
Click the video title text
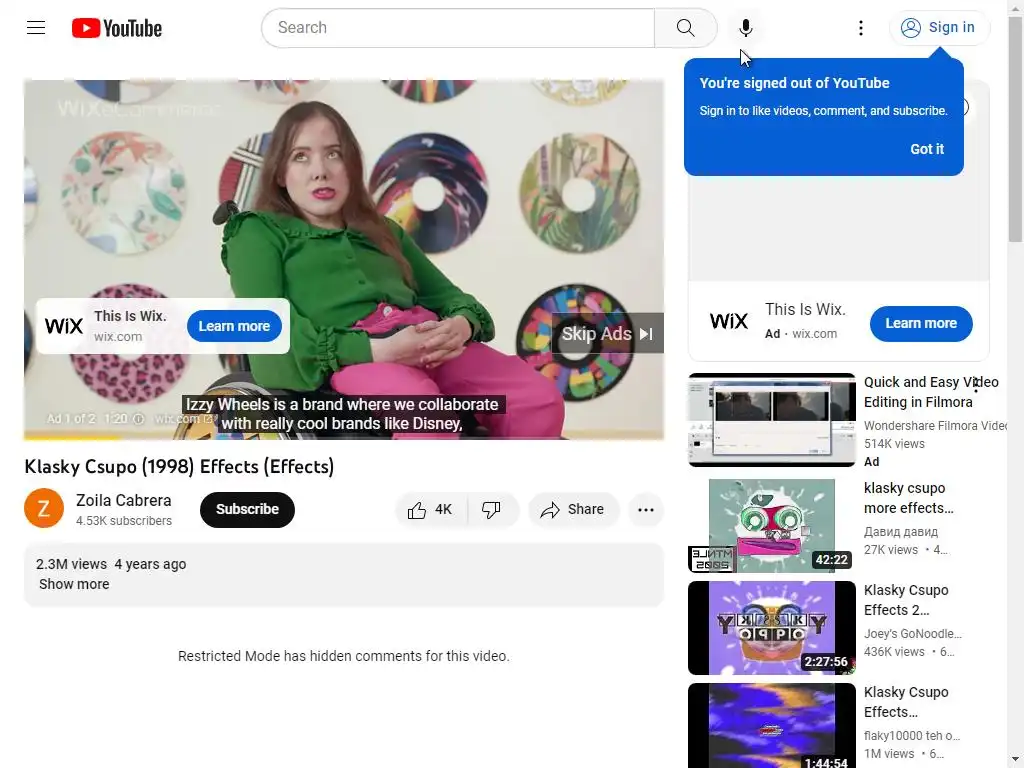(179, 466)
